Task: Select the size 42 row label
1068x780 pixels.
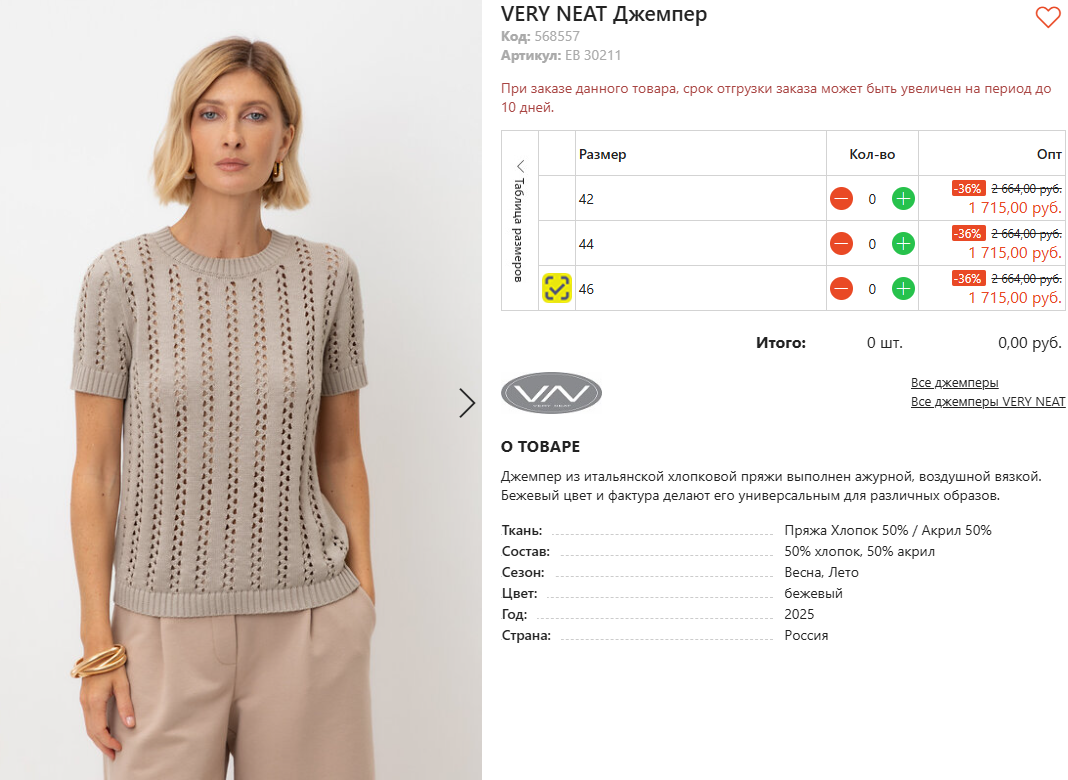Action: (586, 199)
